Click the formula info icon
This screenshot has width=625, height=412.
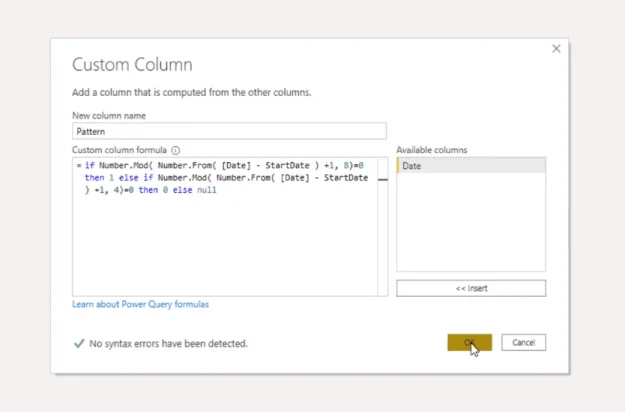point(175,150)
